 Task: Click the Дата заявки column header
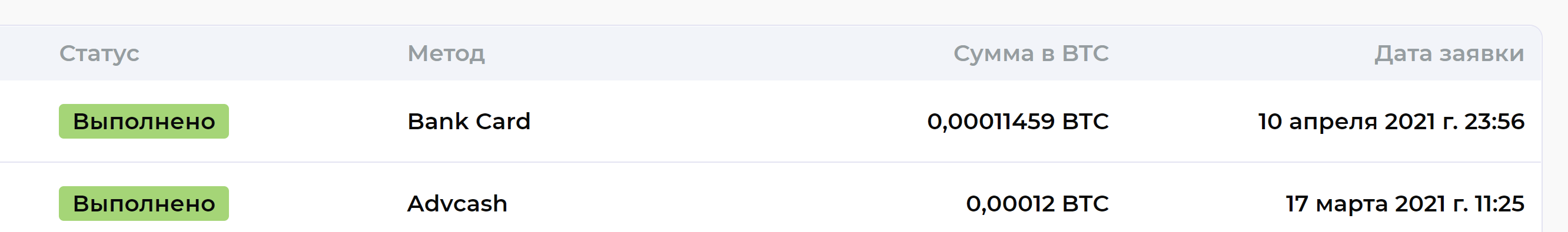pos(1449,53)
